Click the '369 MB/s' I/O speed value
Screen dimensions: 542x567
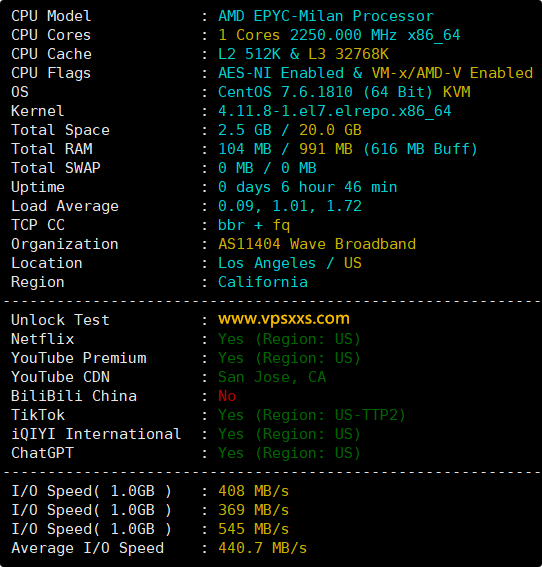pos(253,510)
